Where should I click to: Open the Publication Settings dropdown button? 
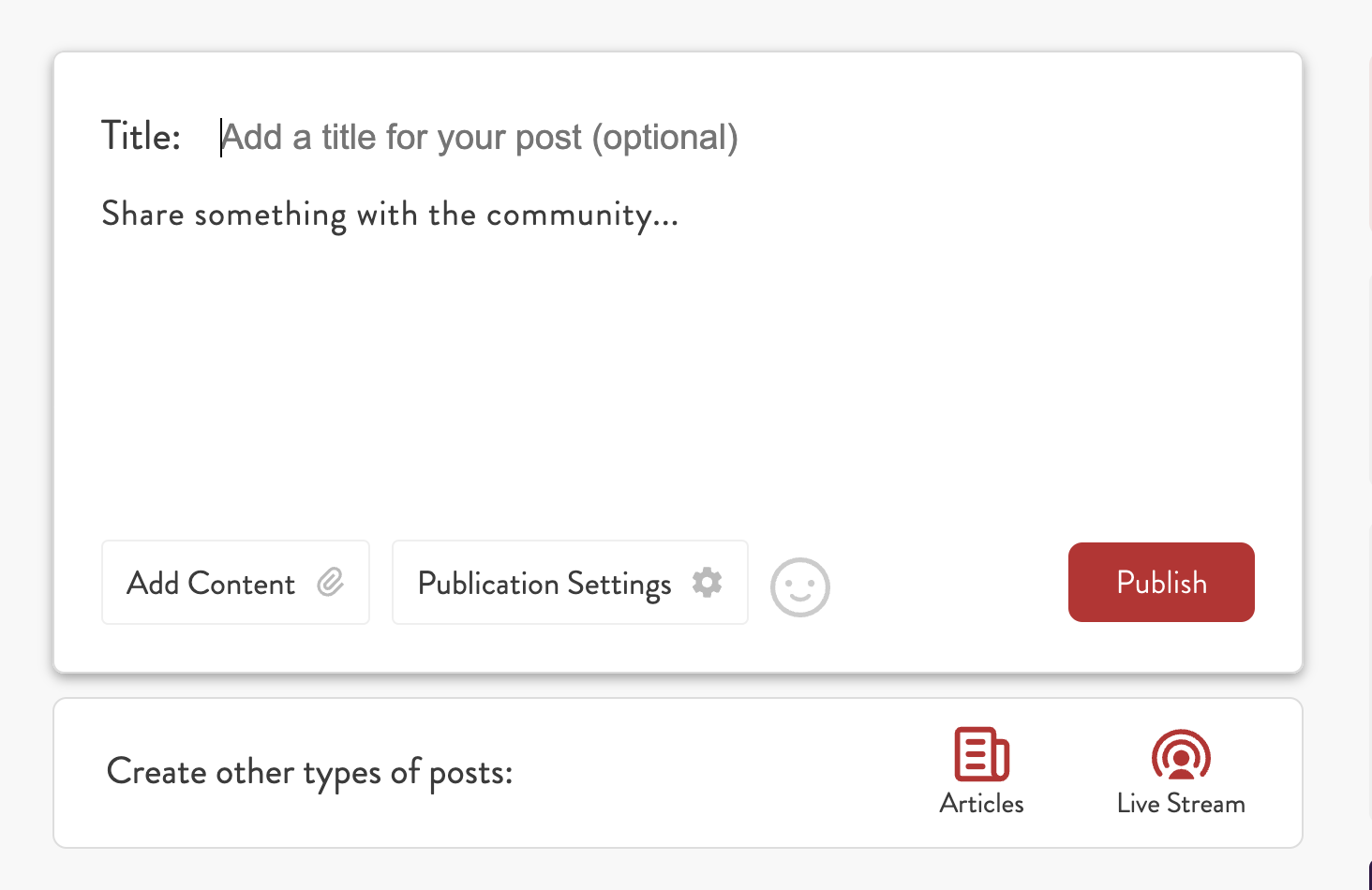570,582
